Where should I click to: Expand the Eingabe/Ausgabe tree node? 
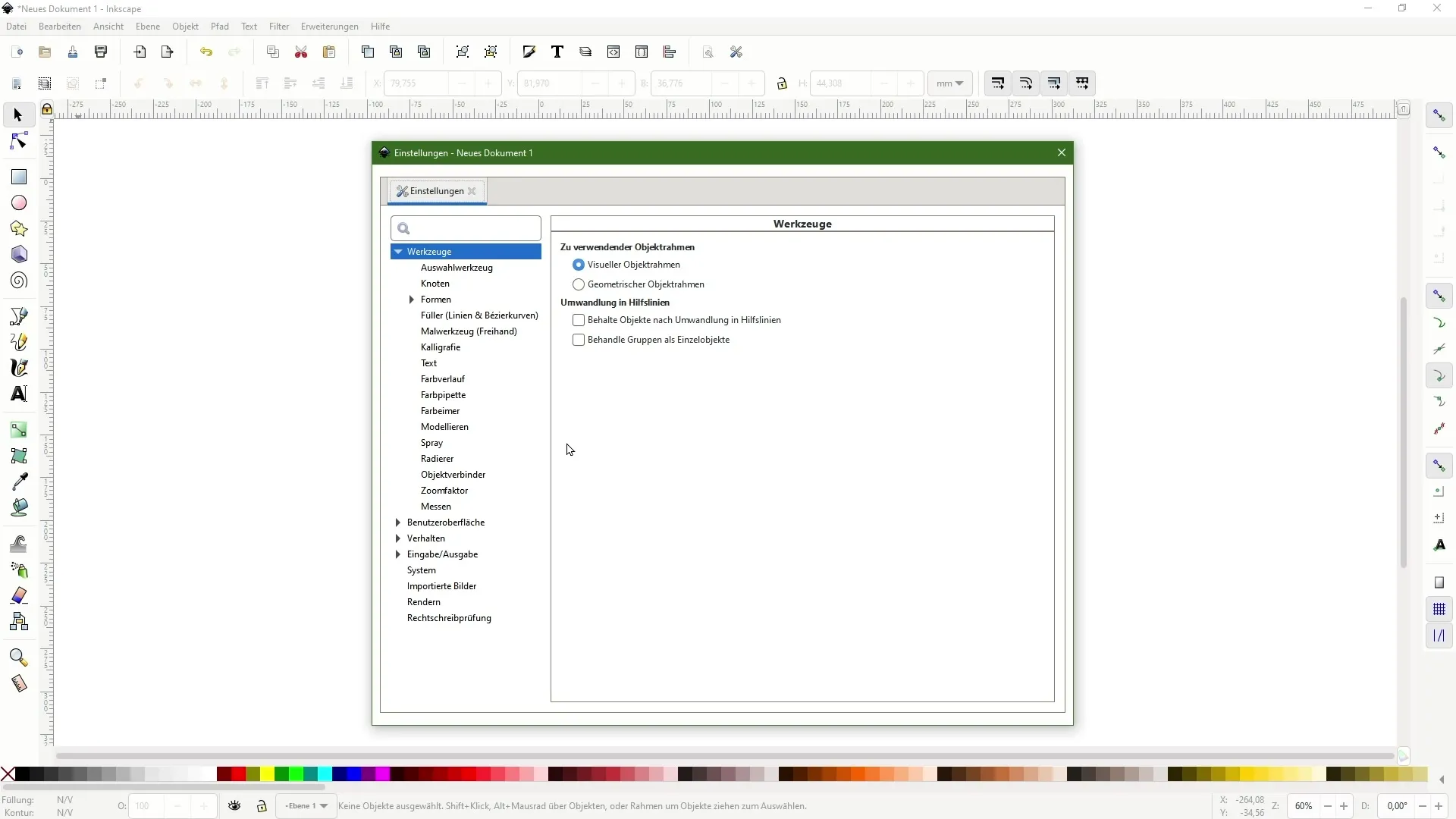coord(398,554)
